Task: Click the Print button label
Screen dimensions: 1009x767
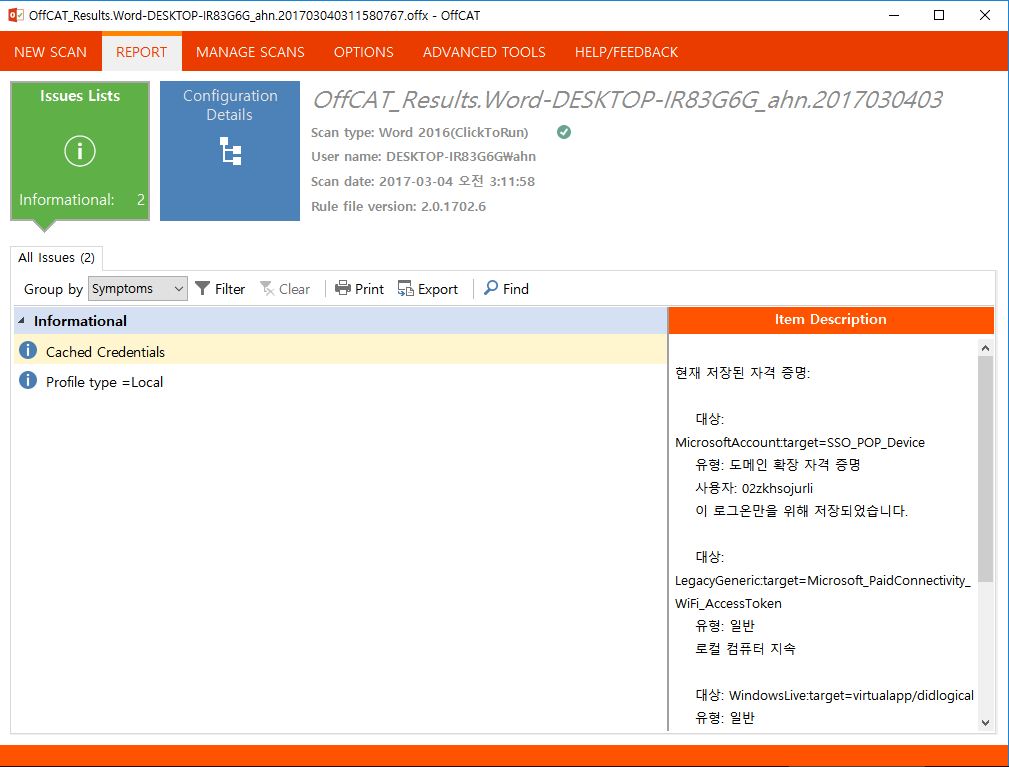Action: [369, 289]
